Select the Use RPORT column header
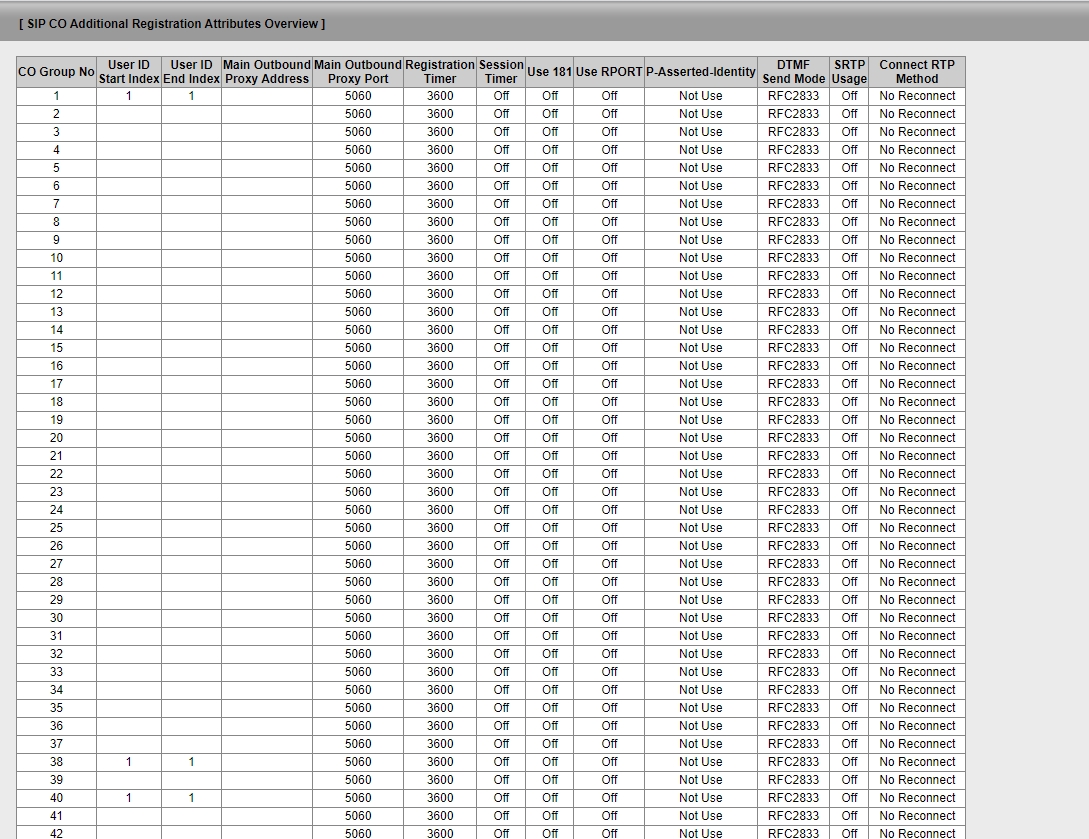The image size is (1089, 839). tap(609, 72)
